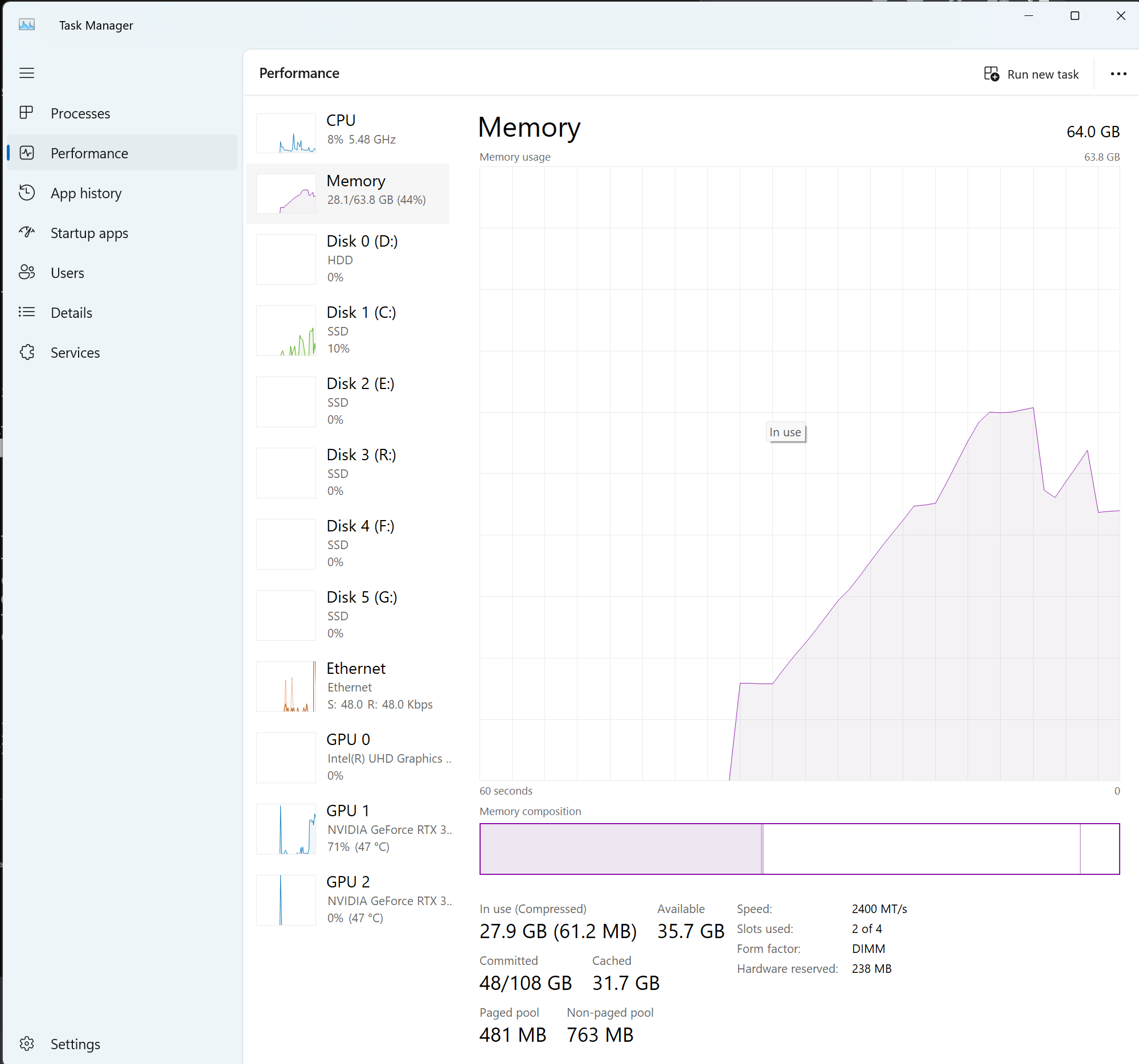Click the Services puzzle-piece icon
The height and width of the screenshot is (1064, 1139).
point(26,352)
